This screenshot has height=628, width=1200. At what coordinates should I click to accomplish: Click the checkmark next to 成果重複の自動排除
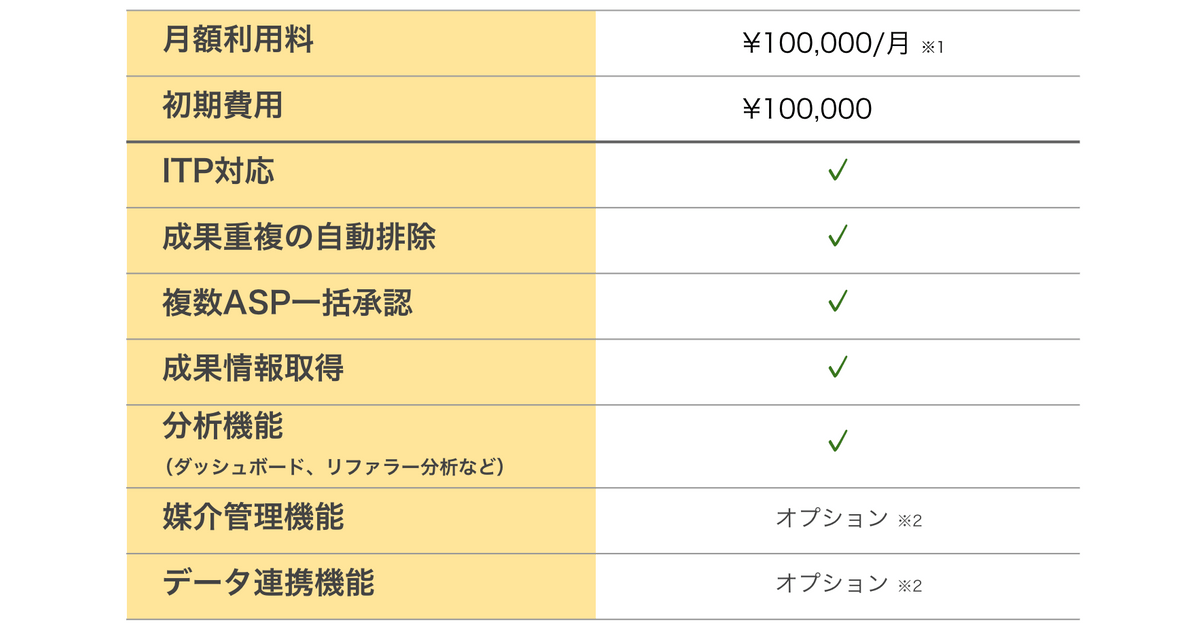838,236
